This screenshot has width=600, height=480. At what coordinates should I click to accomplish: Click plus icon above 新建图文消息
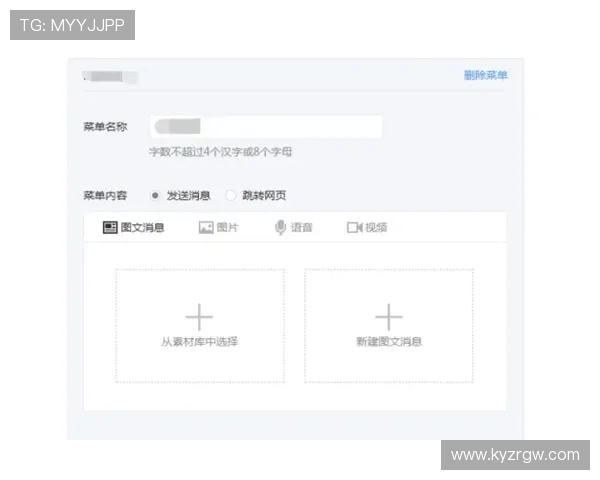tap(389, 317)
